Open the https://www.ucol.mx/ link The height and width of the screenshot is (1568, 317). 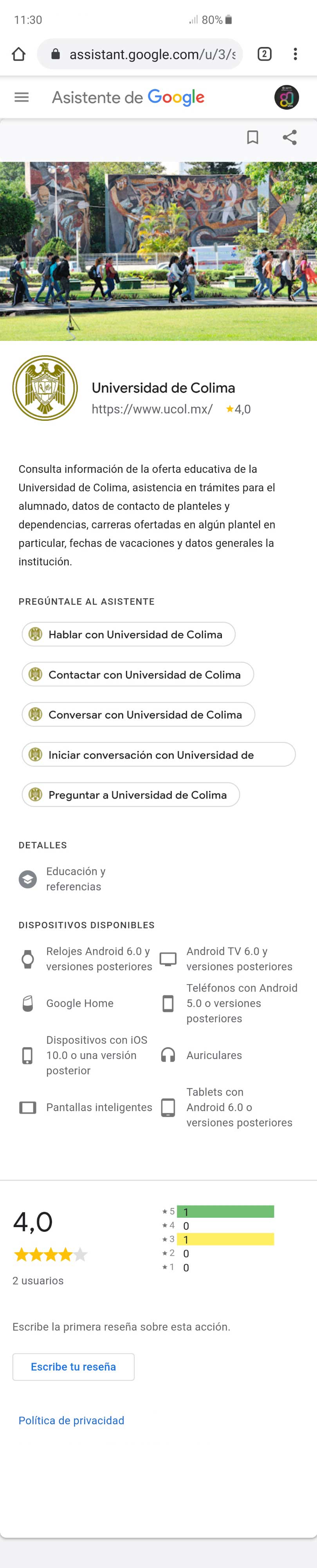152,409
